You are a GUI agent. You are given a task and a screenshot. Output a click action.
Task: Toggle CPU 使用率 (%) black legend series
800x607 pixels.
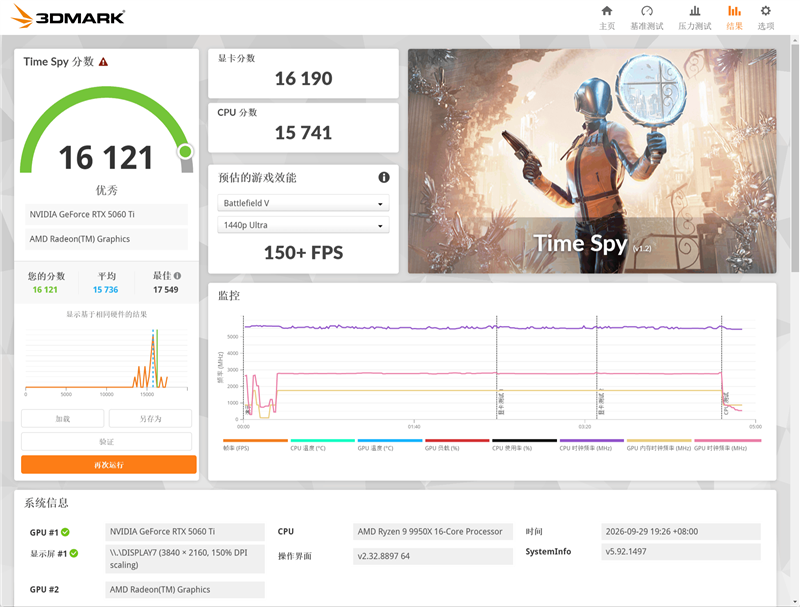pos(524,444)
